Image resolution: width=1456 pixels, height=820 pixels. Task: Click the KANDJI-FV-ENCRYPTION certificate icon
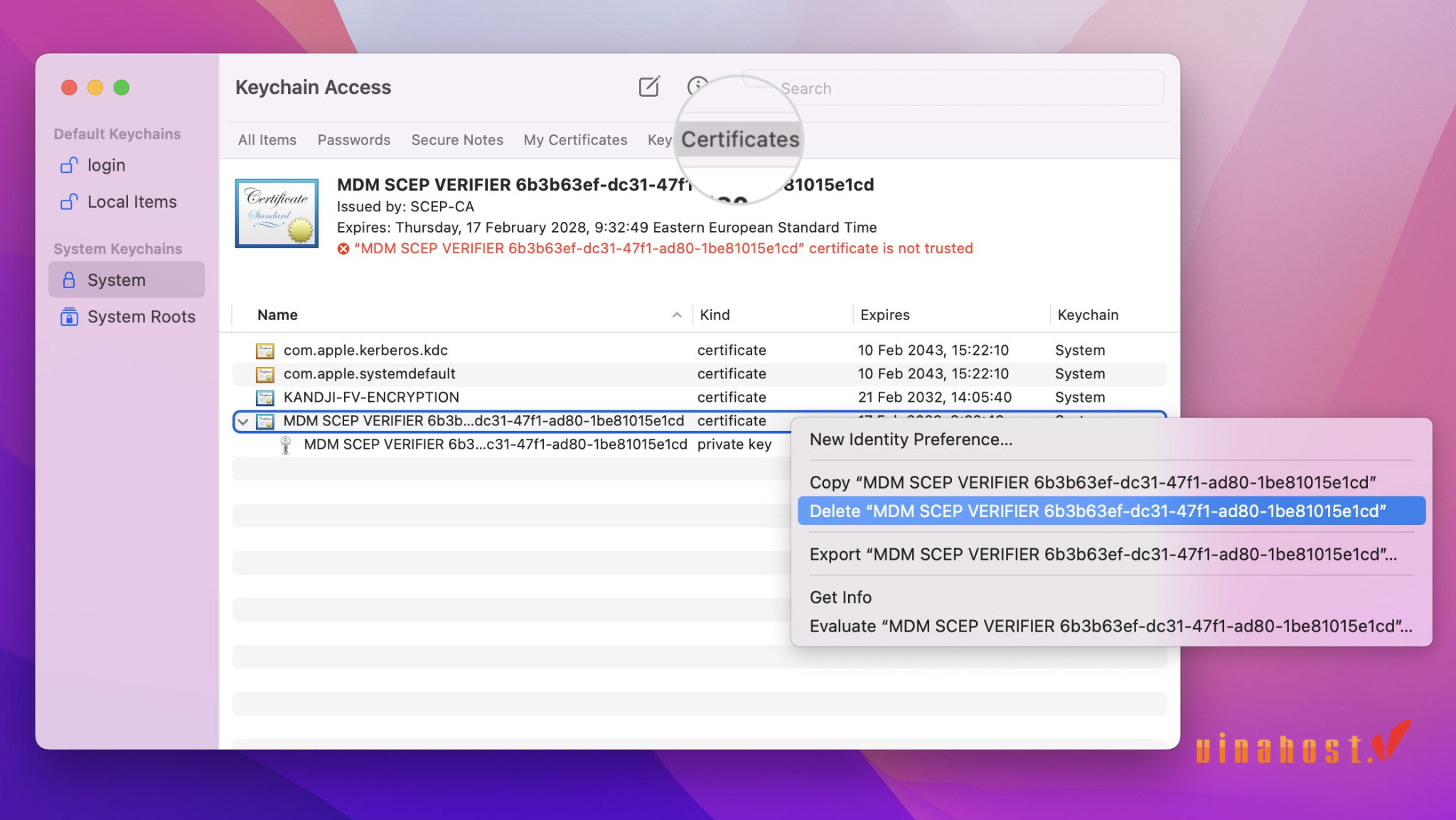[x=265, y=398]
